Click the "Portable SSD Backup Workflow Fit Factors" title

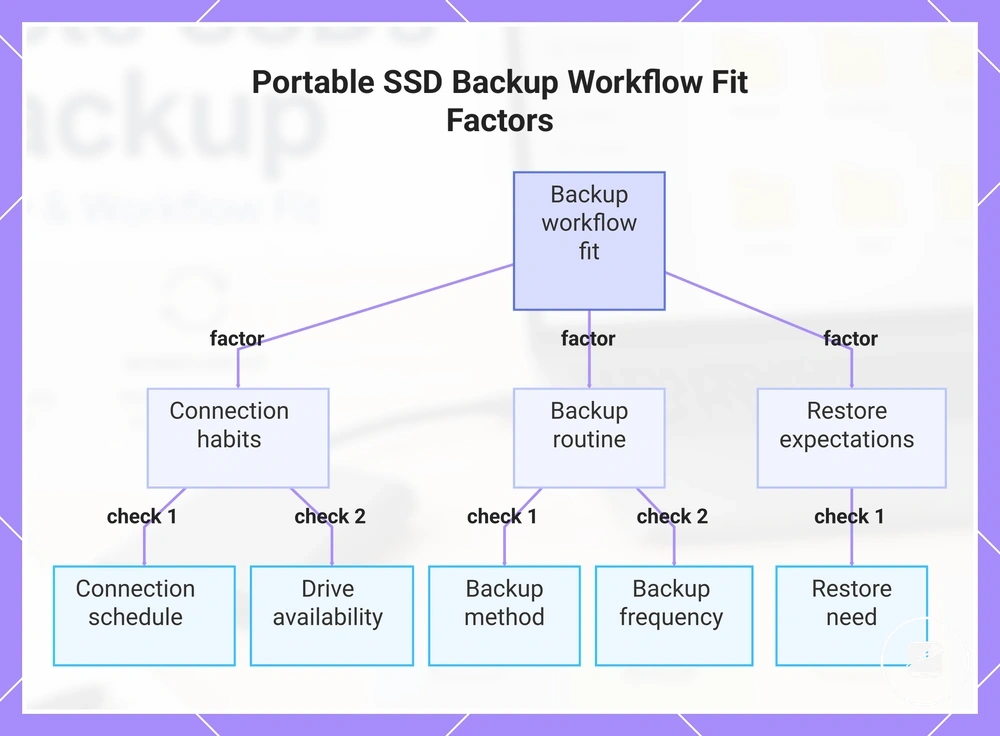pos(500,101)
